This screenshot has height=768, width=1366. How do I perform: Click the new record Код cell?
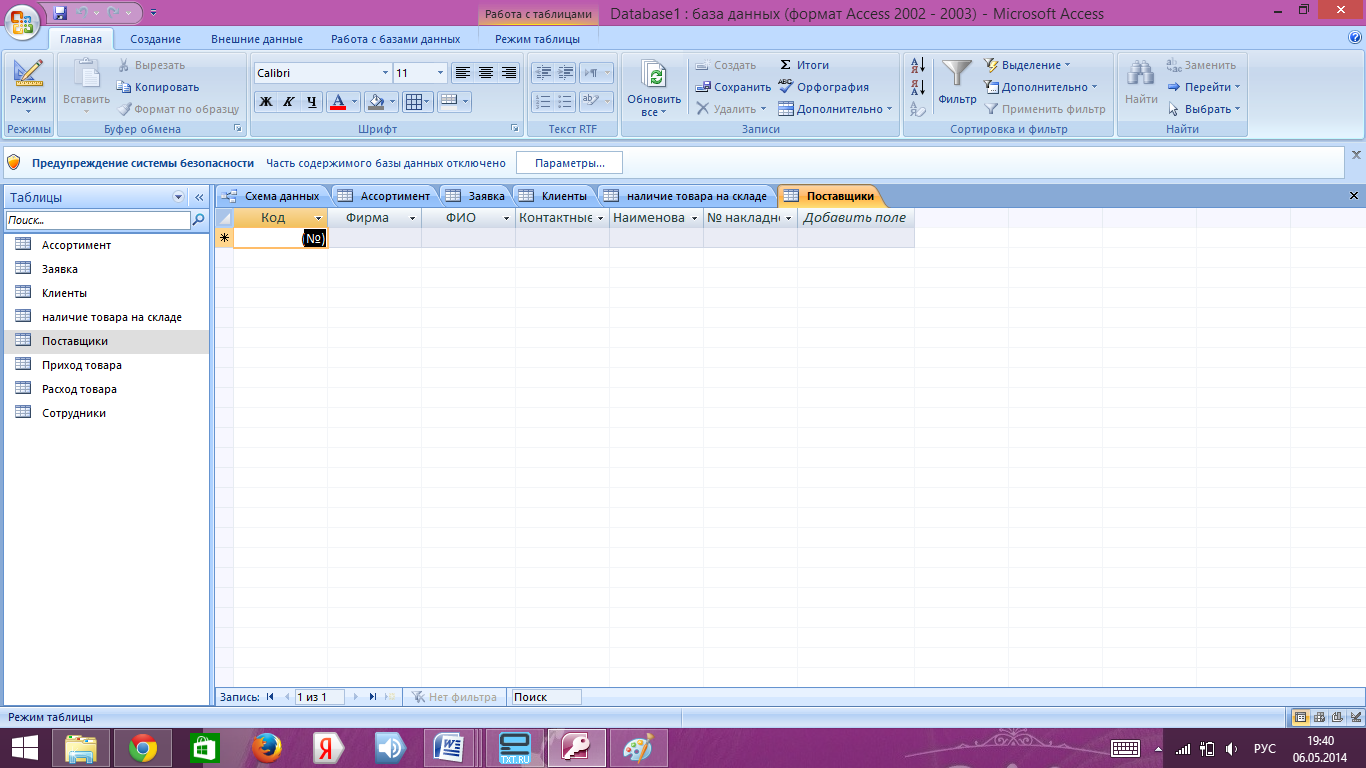tap(280, 238)
